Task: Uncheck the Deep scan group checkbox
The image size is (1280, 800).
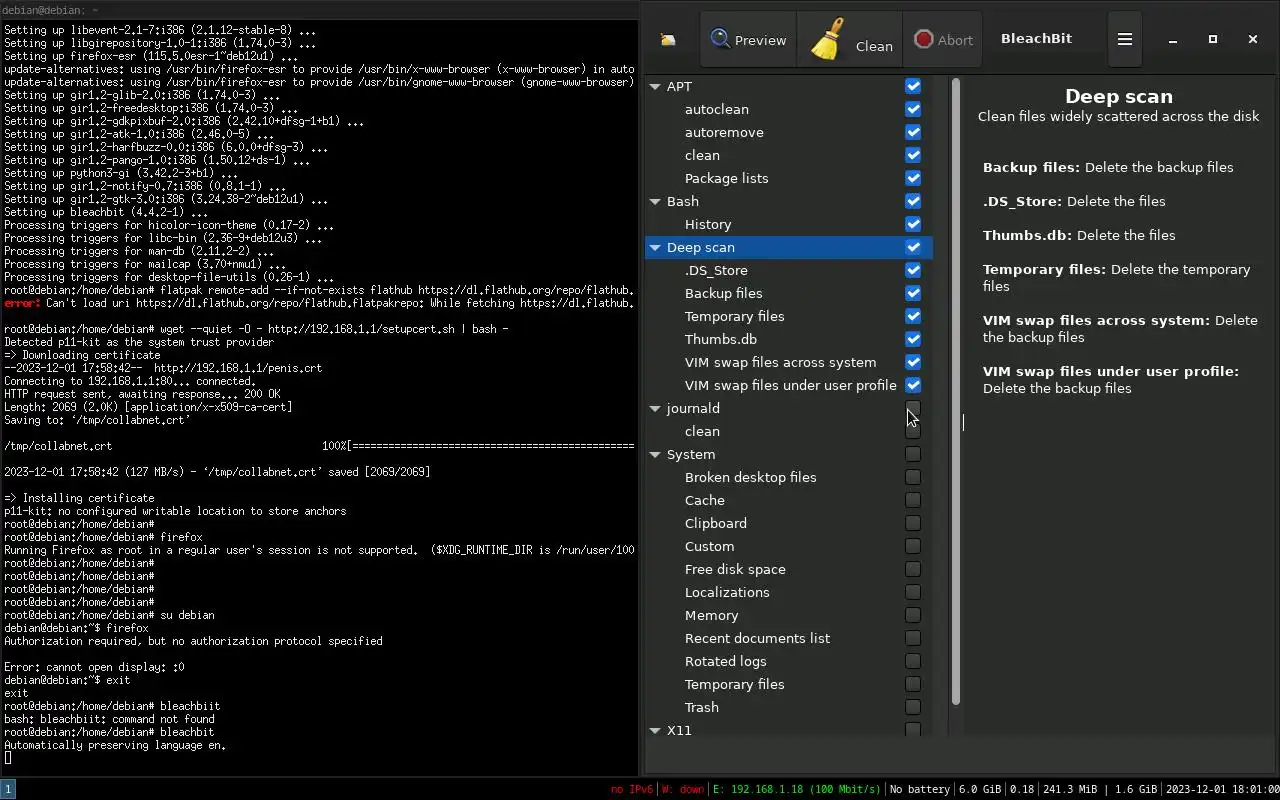Action: point(913,247)
